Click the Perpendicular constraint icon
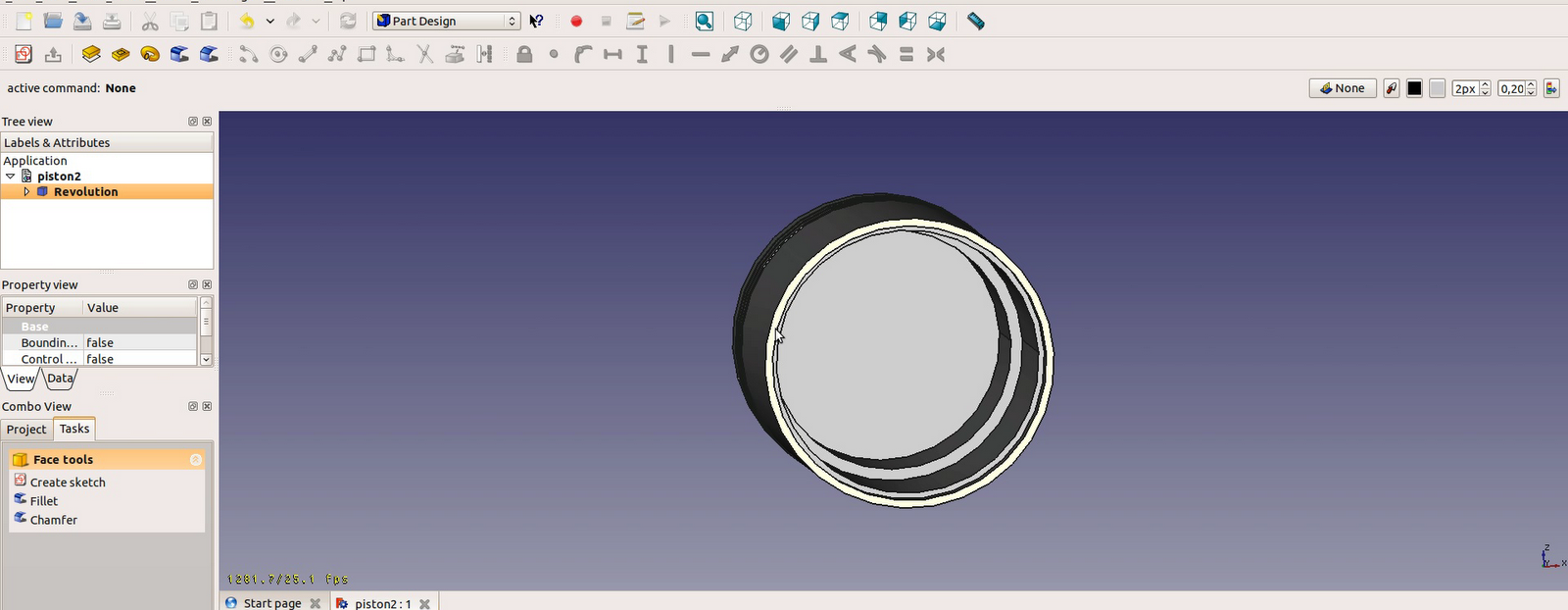Image resolution: width=1568 pixels, height=610 pixels. click(x=818, y=54)
